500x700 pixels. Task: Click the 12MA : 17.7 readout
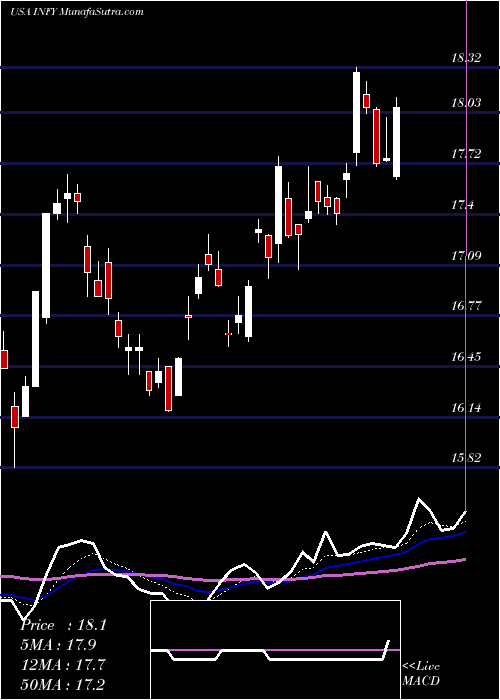[x=63, y=665]
